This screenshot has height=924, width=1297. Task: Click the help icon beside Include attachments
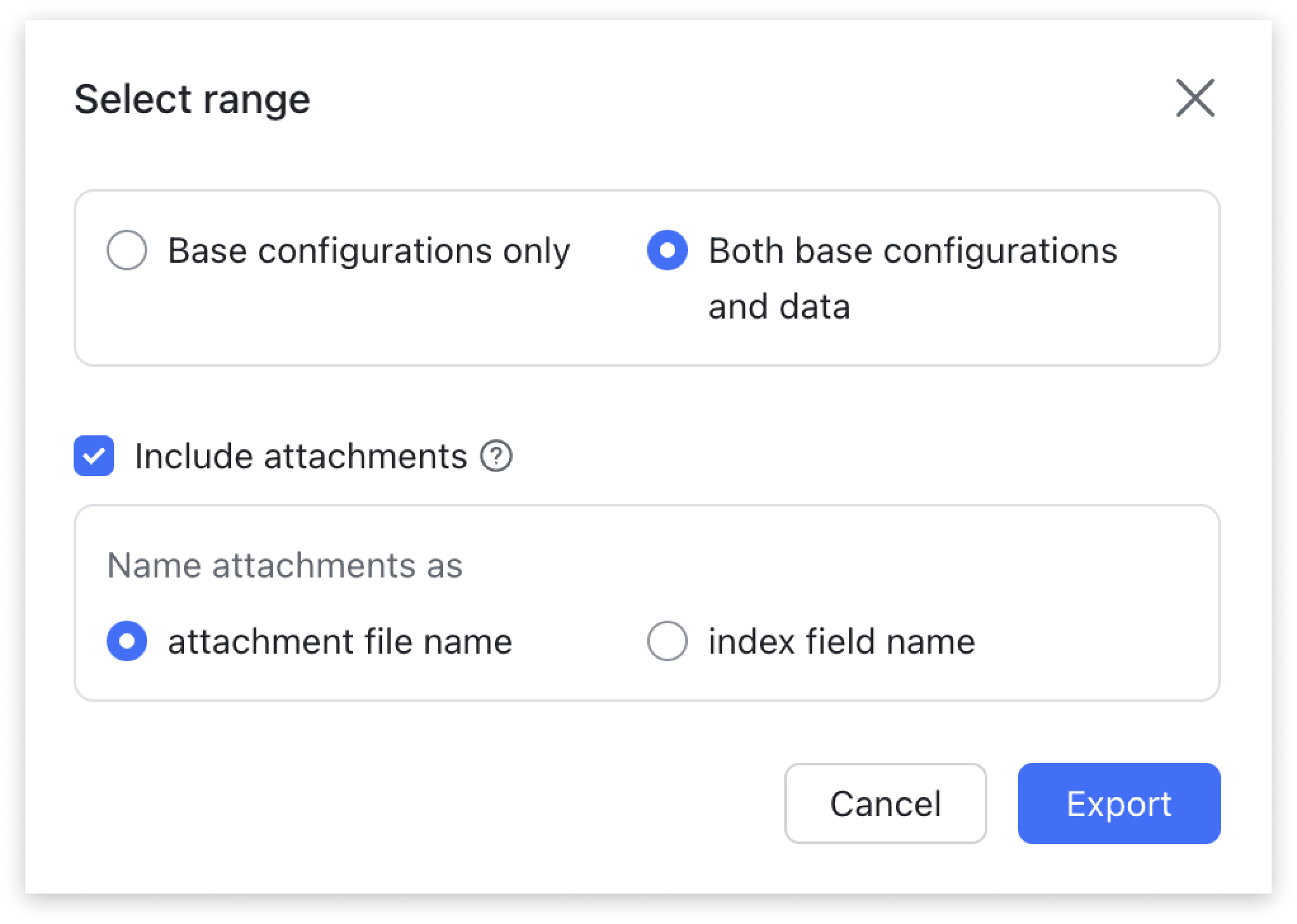496,456
